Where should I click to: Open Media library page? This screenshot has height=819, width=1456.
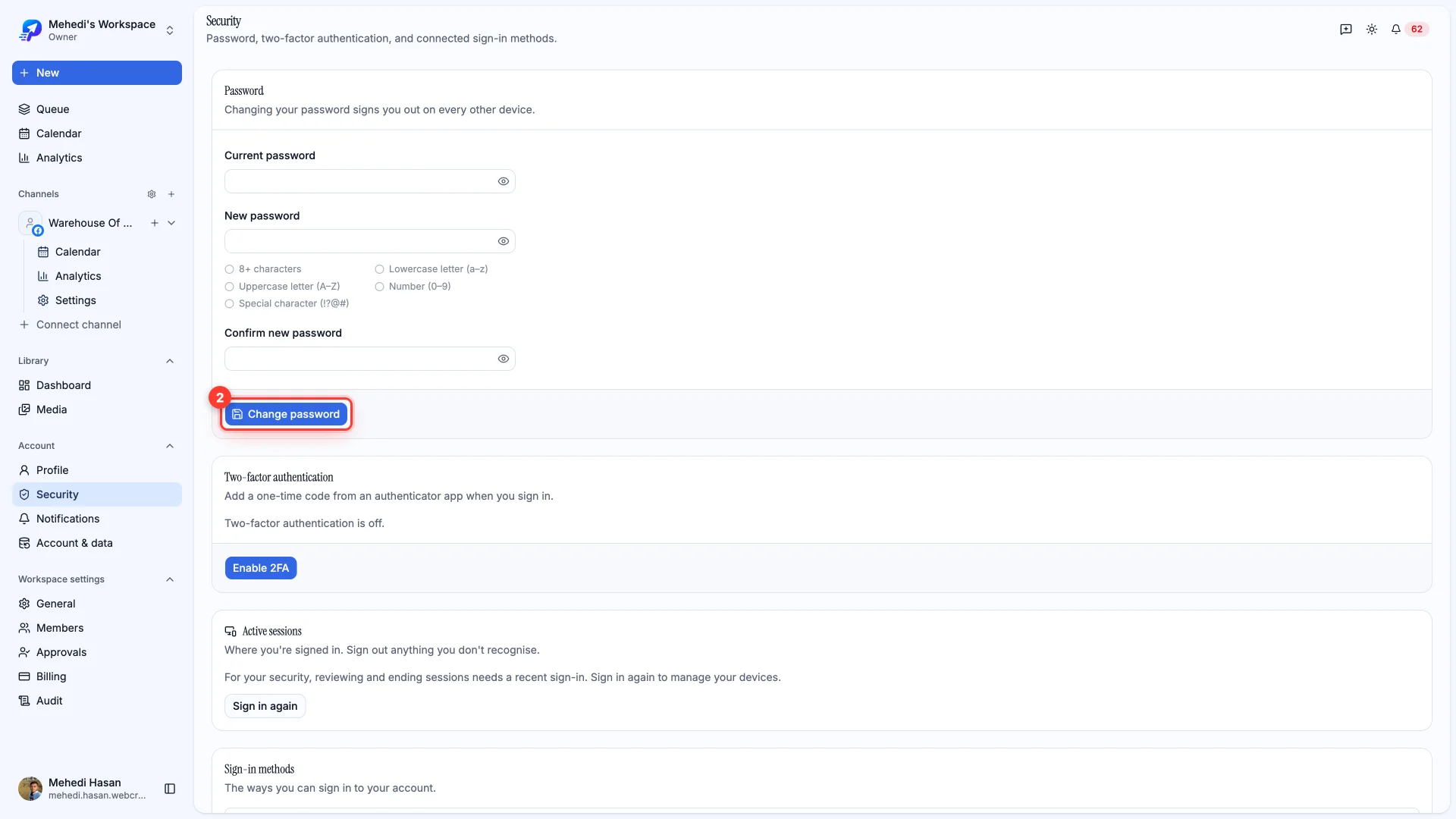(x=97, y=409)
